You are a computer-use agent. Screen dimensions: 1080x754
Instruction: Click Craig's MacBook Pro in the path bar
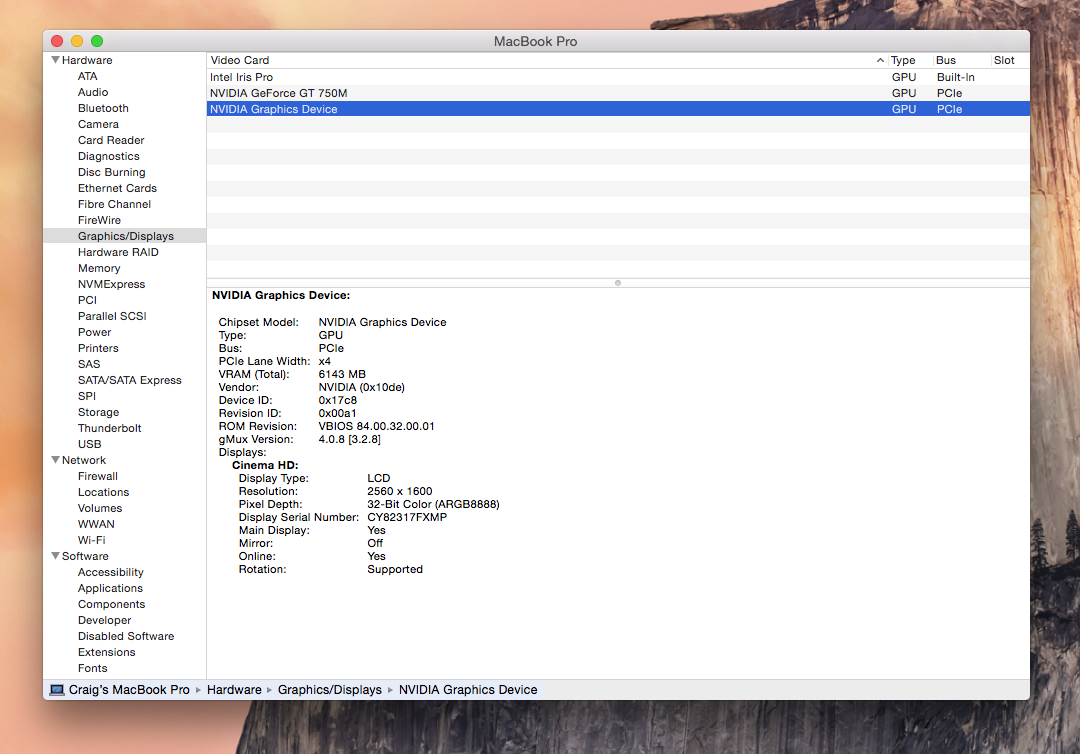click(x=129, y=690)
